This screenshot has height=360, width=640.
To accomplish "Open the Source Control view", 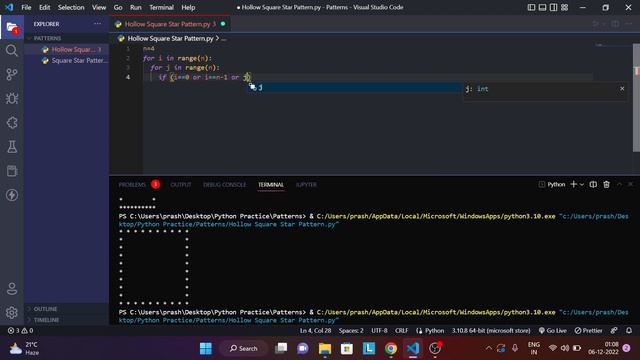I will 11,74.
